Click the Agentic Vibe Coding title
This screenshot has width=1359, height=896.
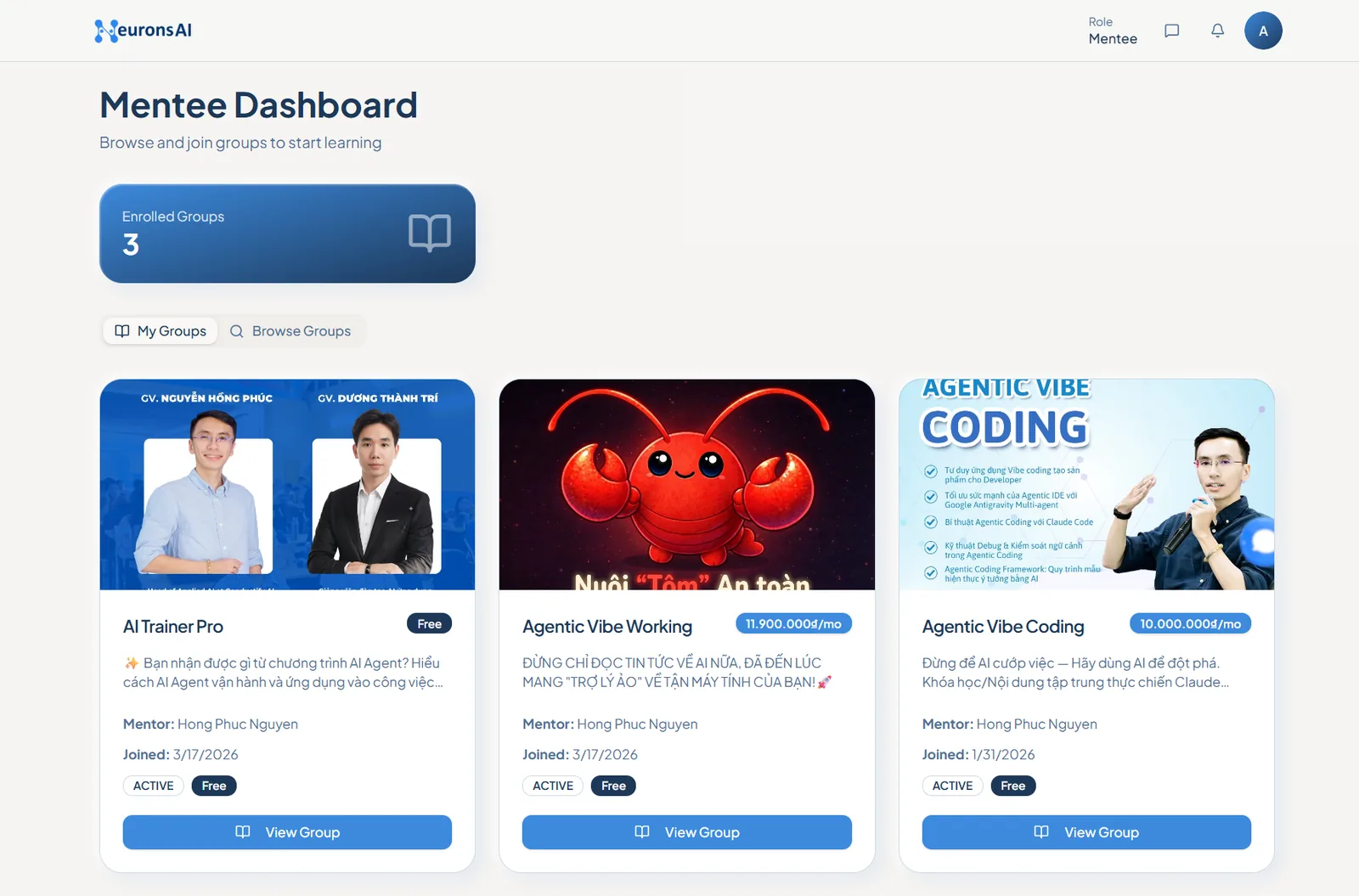point(1003,627)
